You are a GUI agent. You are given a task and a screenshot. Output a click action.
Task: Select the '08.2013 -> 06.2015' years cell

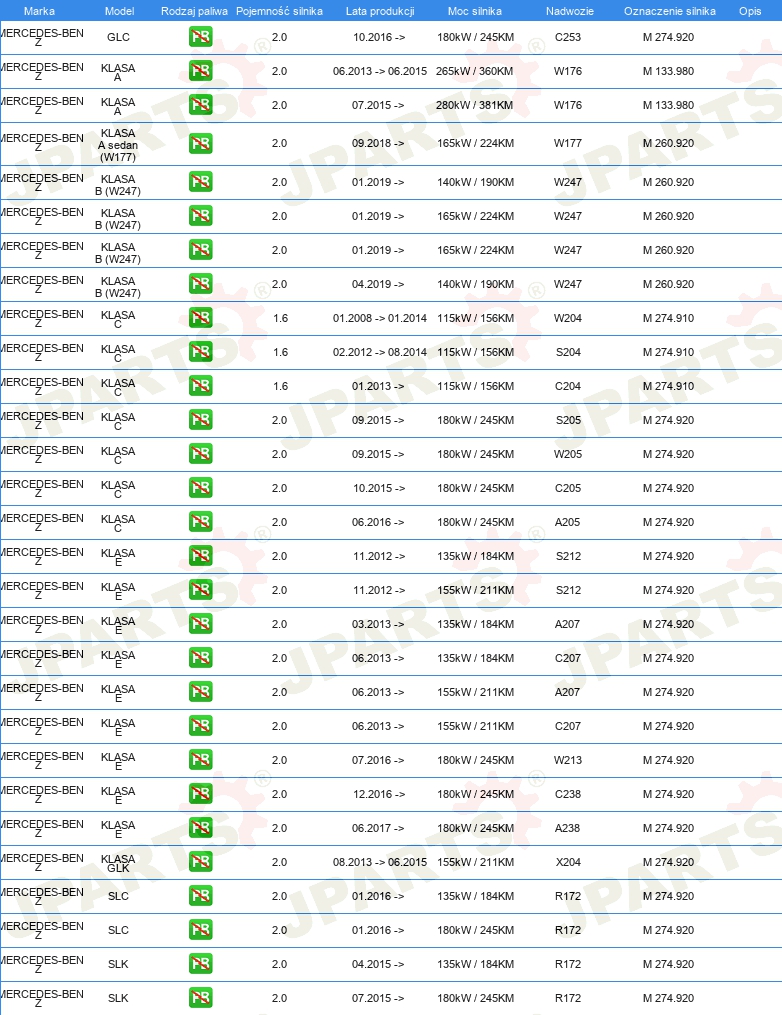[x=380, y=862]
